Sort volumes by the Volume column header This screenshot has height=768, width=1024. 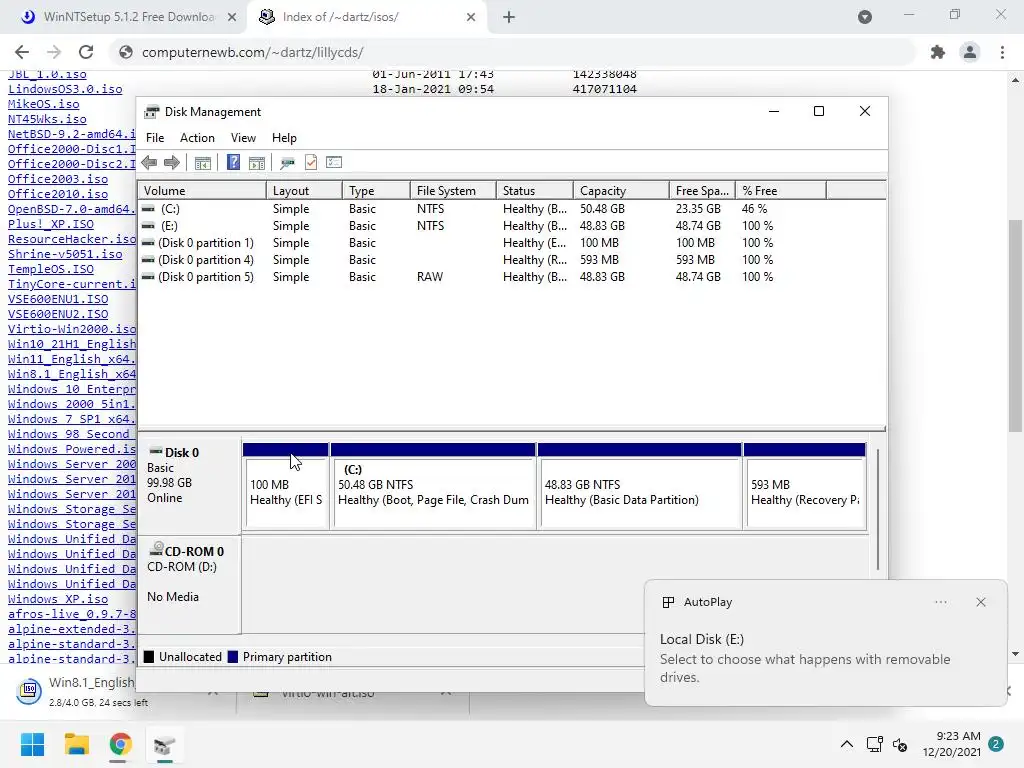tap(202, 191)
